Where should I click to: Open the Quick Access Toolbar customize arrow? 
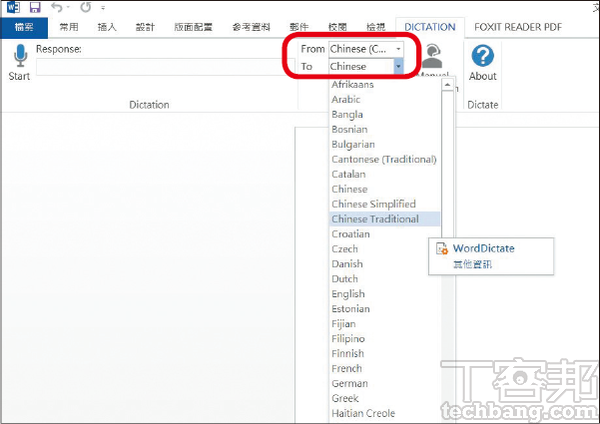coord(103,7)
